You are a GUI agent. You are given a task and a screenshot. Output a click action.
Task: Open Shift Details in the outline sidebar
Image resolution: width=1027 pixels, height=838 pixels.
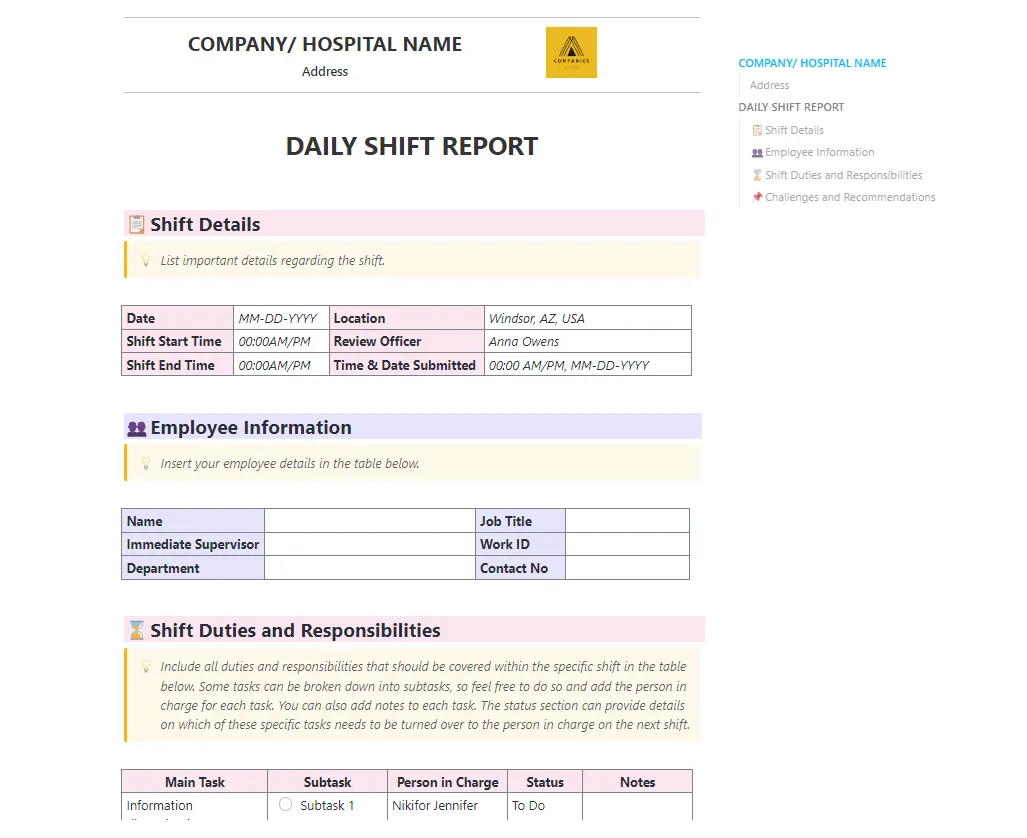pyautogui.click(x=794, y=130)
